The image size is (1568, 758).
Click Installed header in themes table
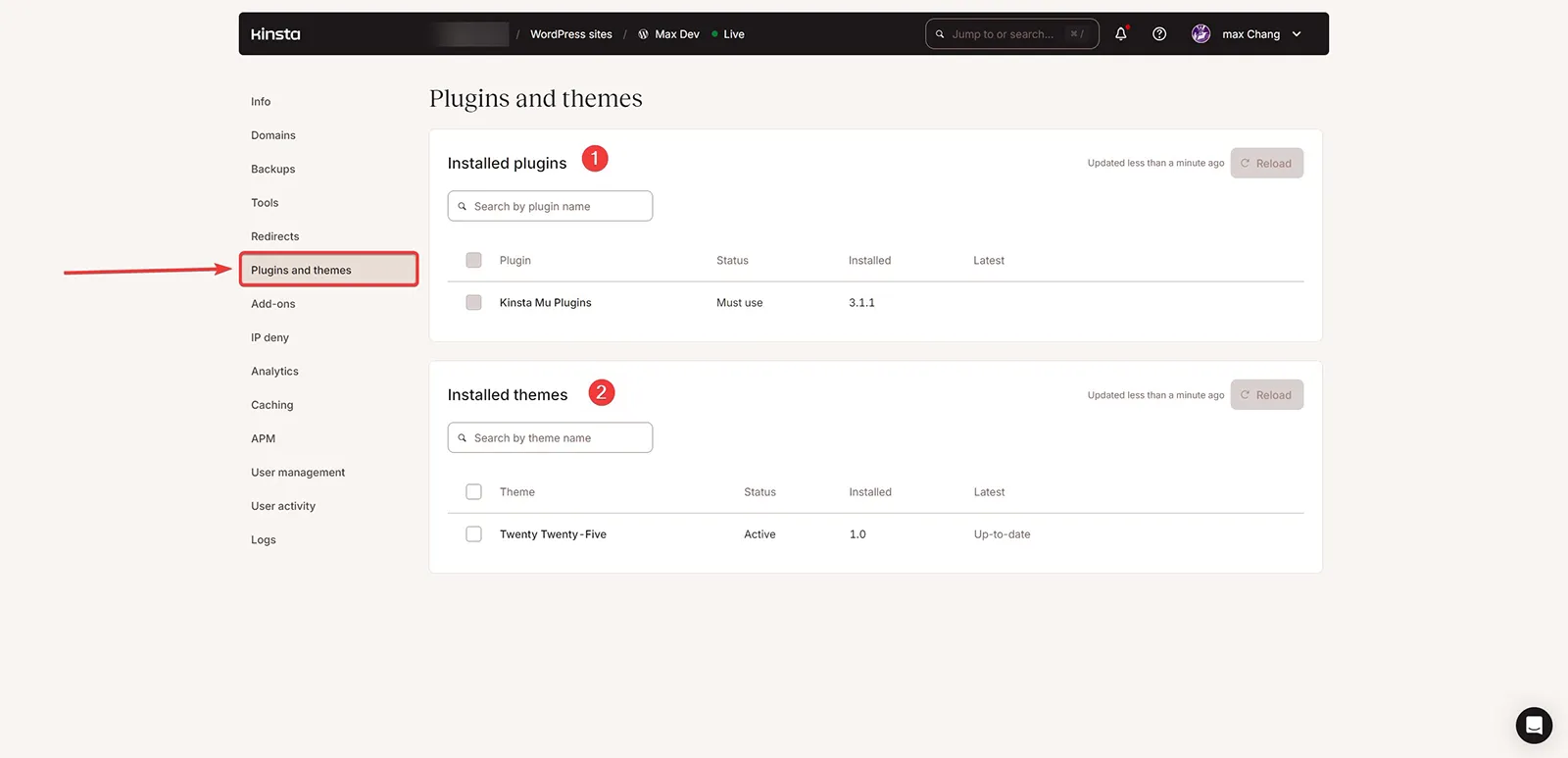click(870, 492)
